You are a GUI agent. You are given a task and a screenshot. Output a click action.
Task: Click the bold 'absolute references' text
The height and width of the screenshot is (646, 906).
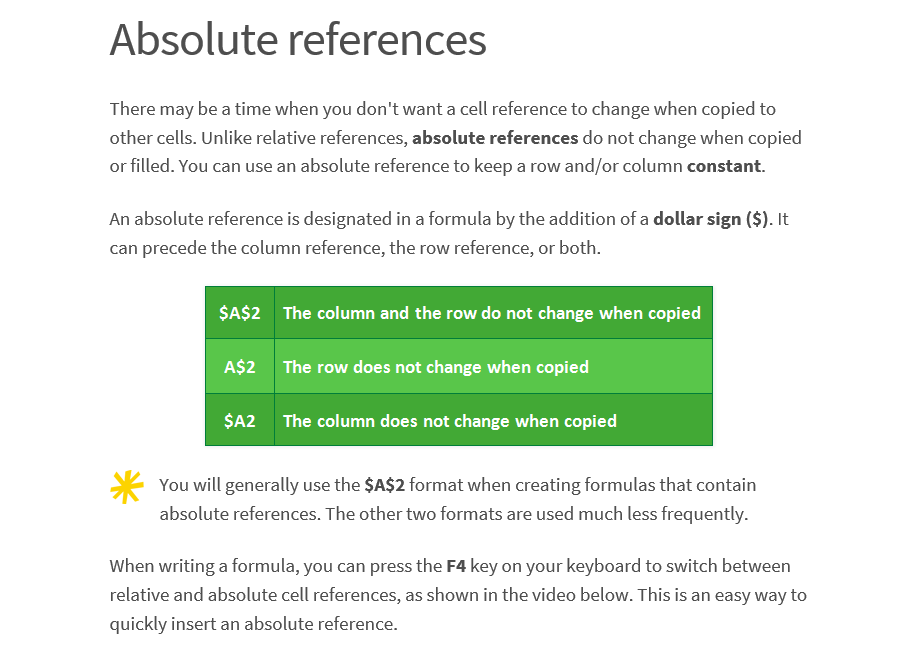pos(495,138)
